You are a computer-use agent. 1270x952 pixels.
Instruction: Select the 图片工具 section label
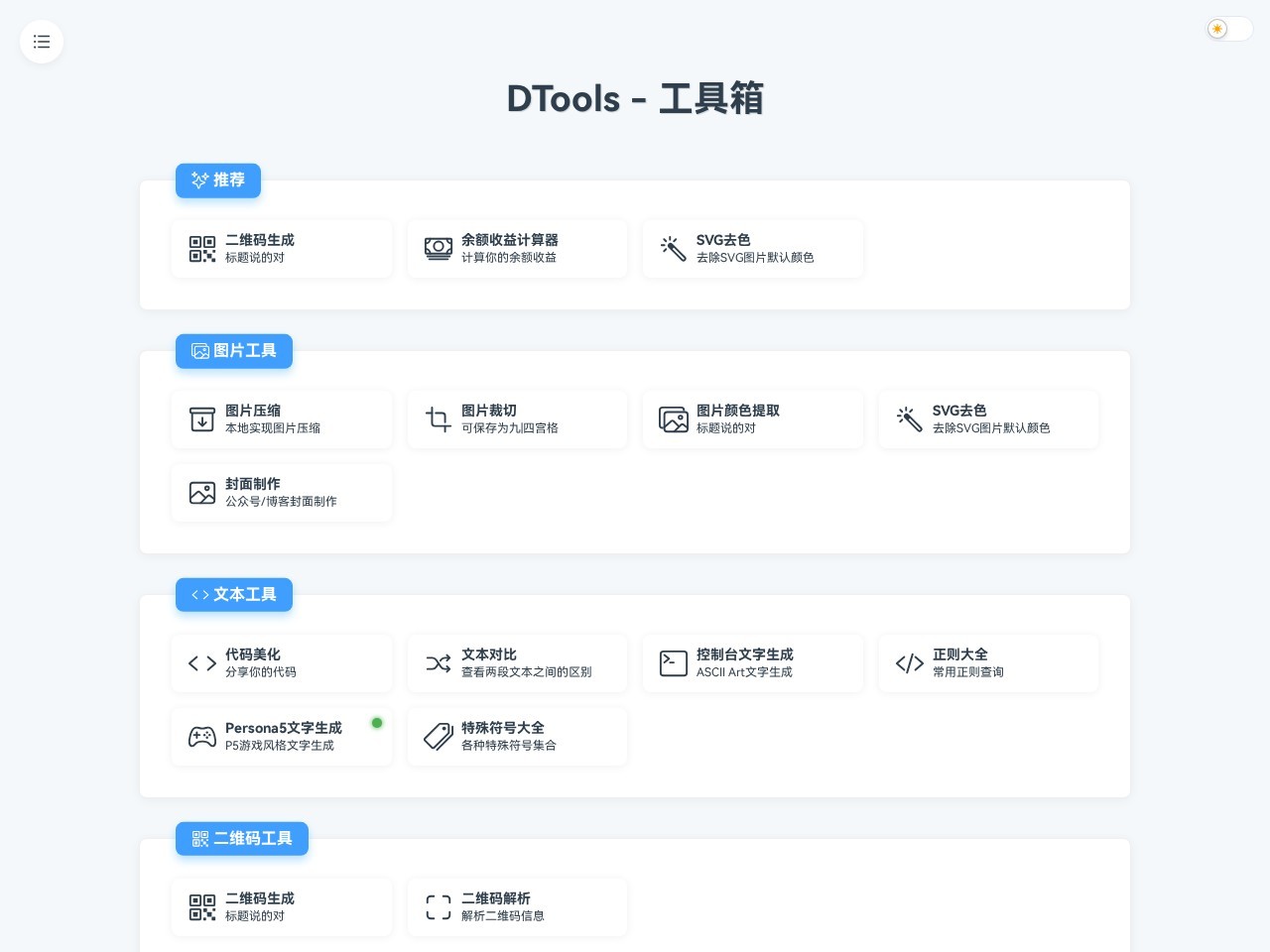[234, 351]
